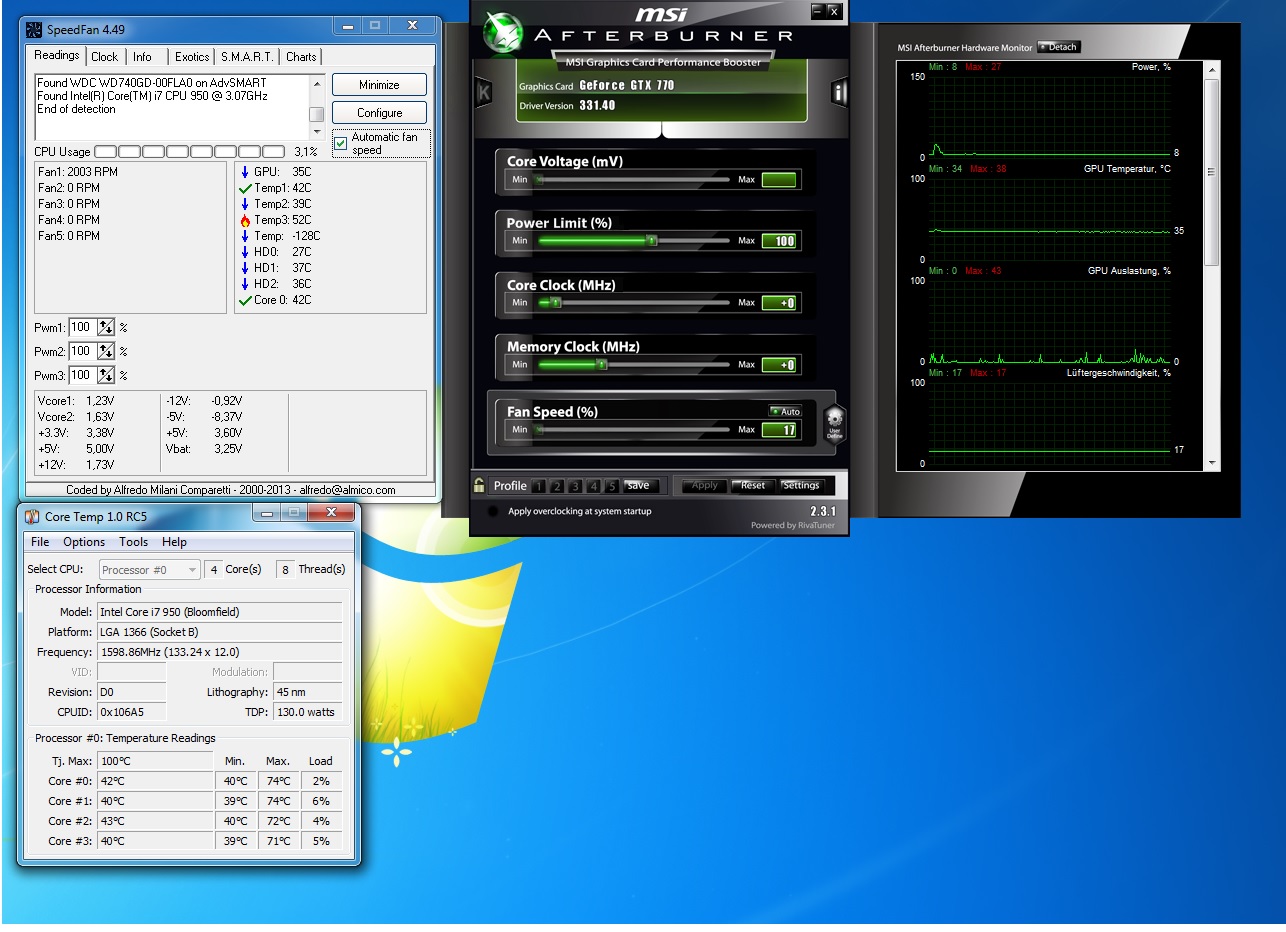This screenshot has width=1286, height=932.
Task: Click the Afterburner Reset button
Action: tap(752, 486)
